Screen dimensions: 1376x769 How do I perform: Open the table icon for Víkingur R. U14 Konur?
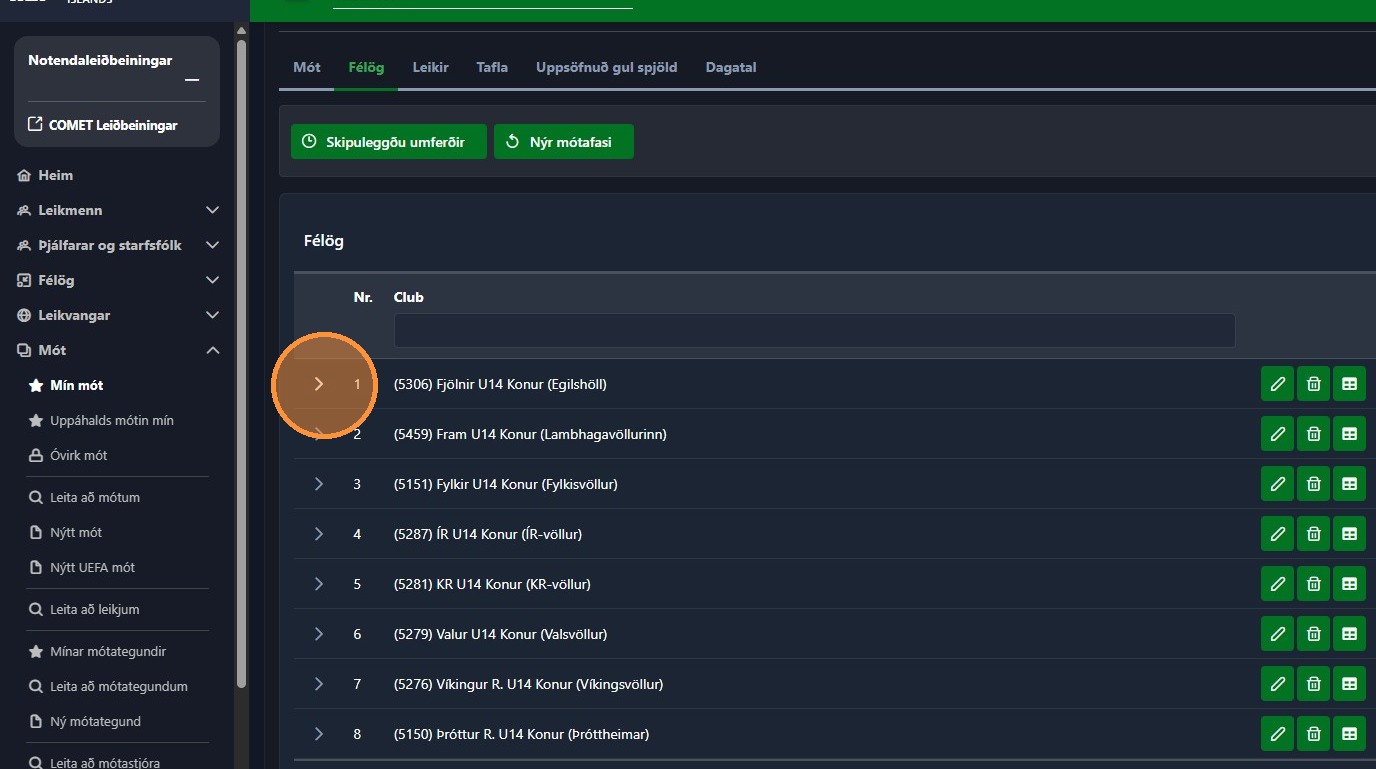(x=1349, y=684)
